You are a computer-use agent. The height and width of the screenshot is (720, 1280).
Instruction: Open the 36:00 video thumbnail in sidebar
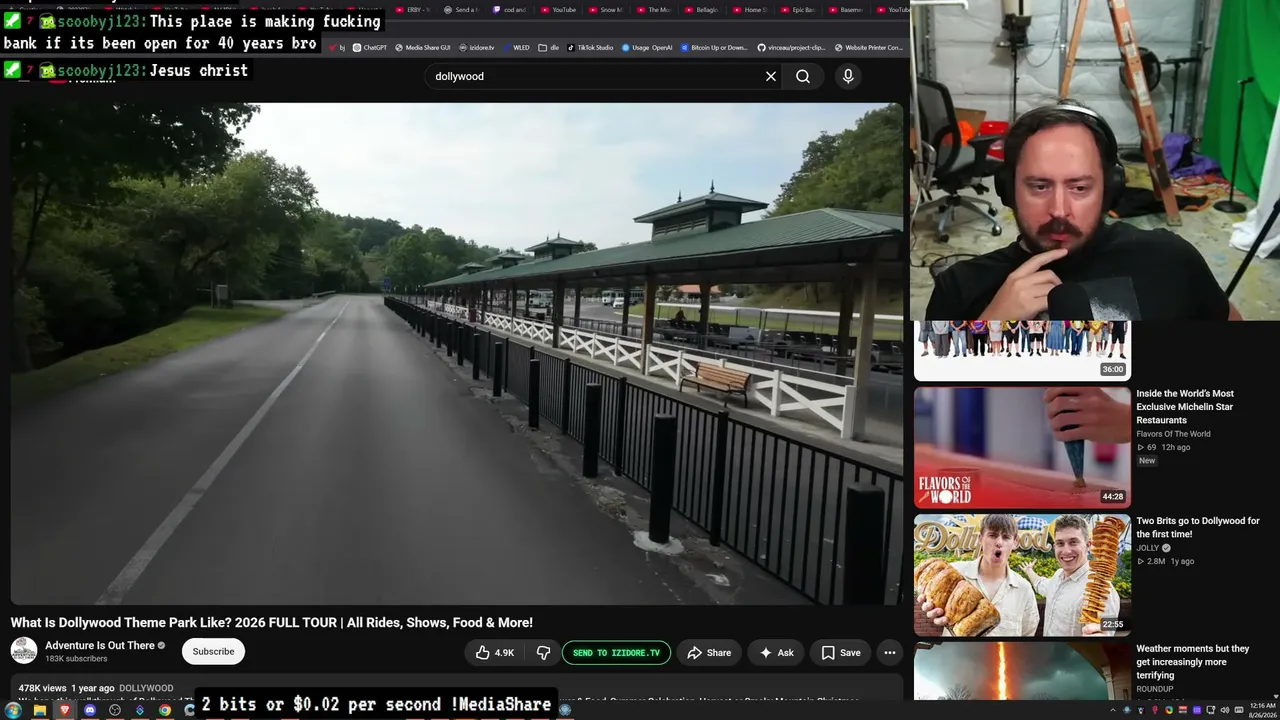(x=1022, y=351)
